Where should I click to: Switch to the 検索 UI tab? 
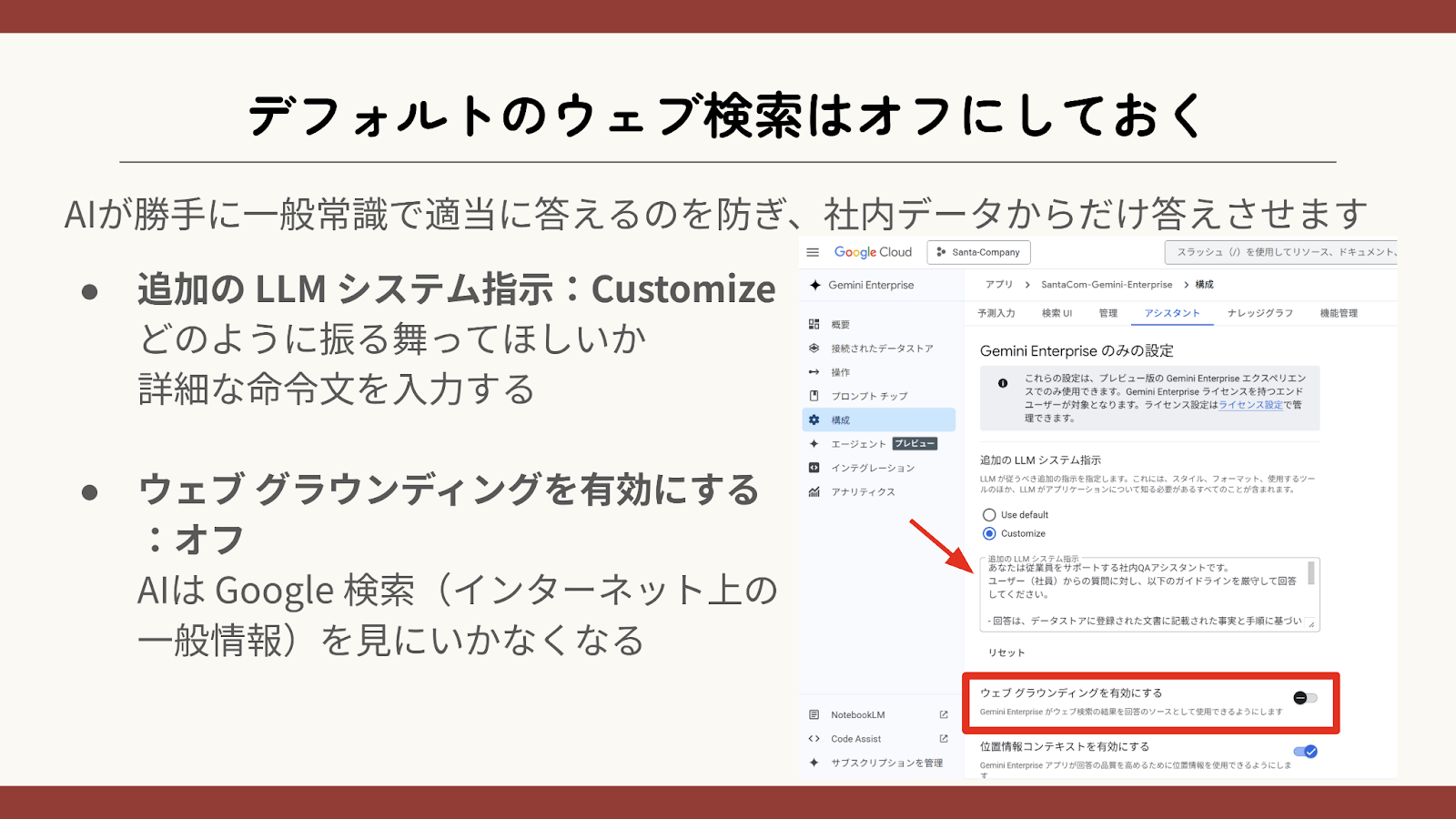click(1057, 313)
